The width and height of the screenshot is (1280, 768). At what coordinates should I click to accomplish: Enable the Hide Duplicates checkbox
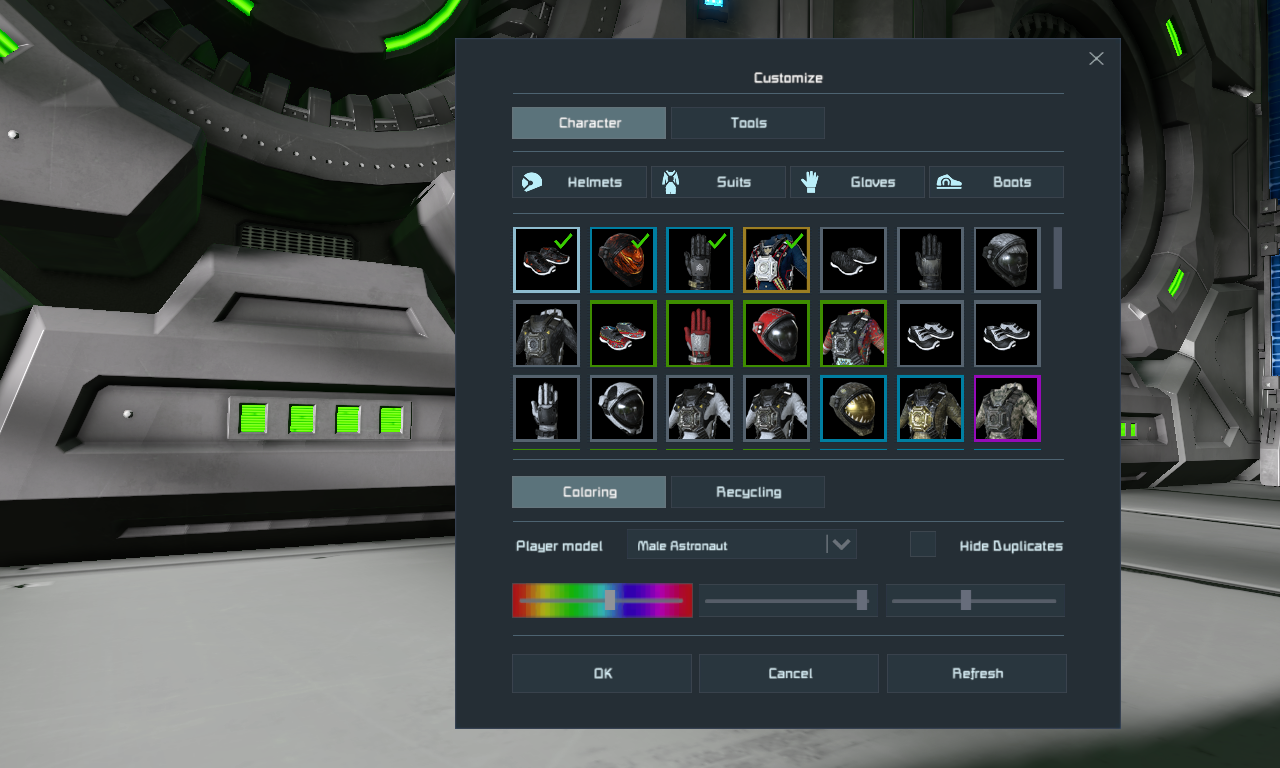point(922,545)
